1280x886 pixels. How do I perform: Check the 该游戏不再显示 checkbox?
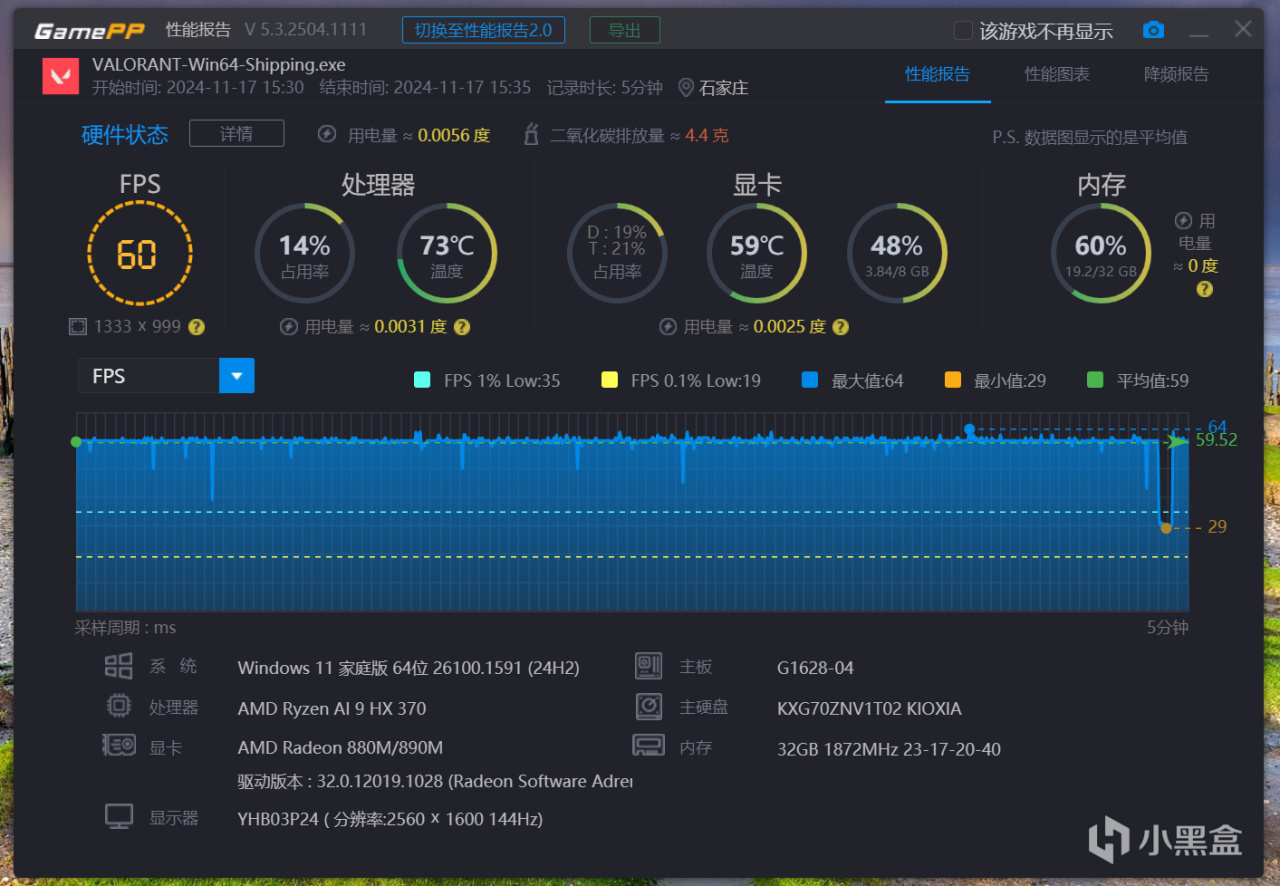click(963, 30)
